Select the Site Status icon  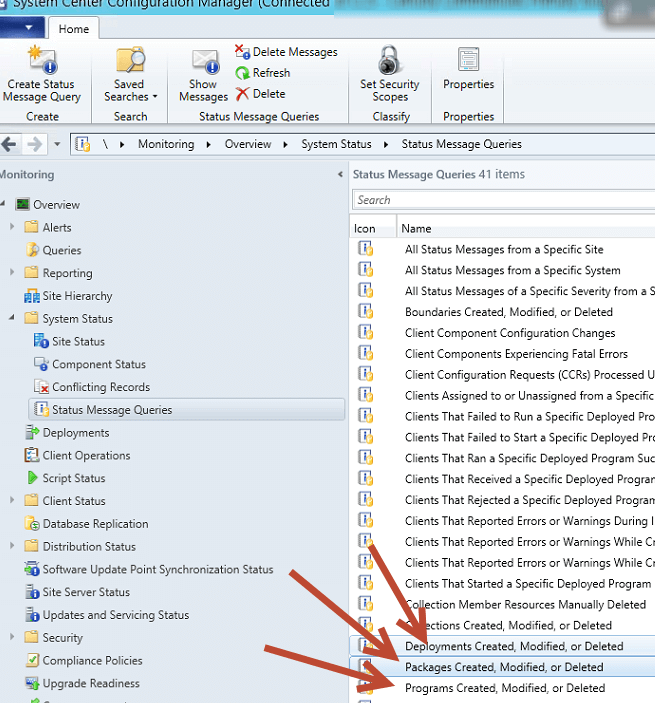pos(41,341)
